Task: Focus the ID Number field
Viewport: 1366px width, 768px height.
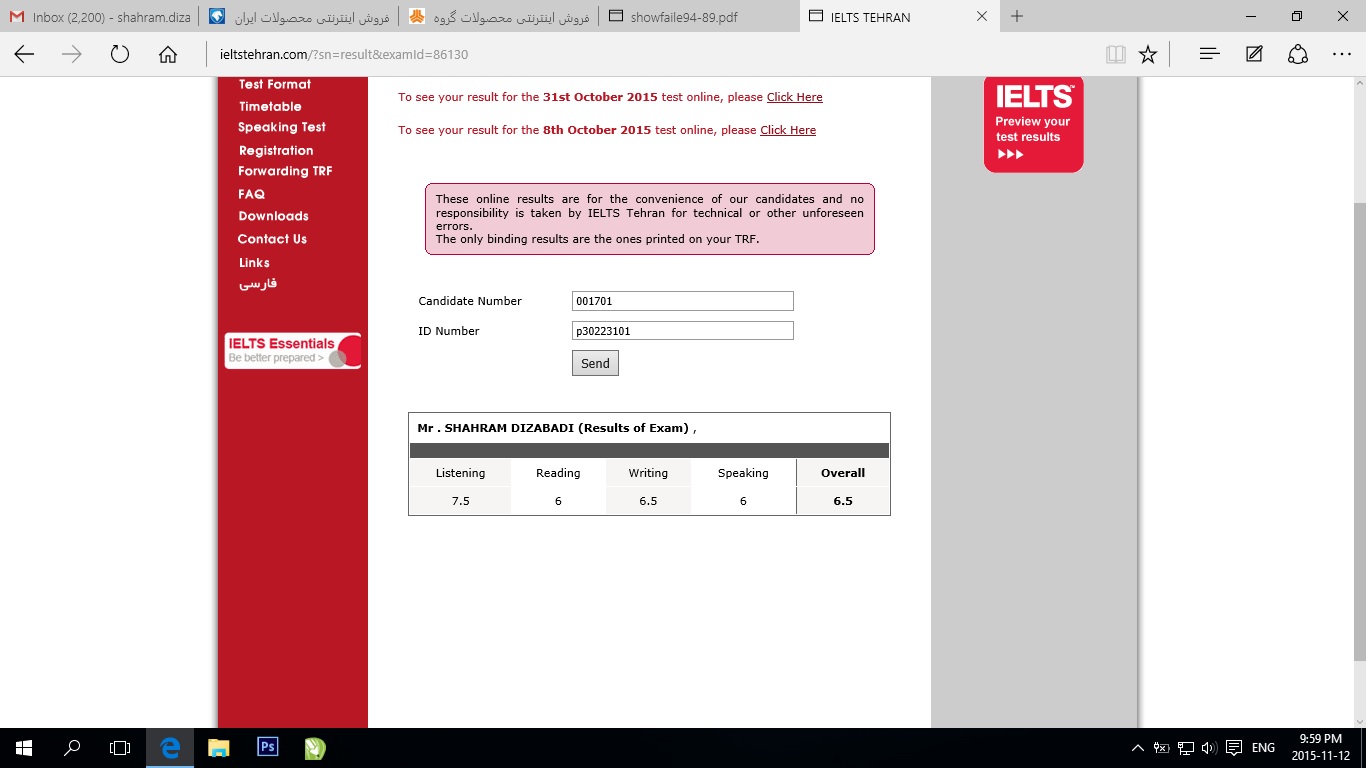Action: coord(683,331)
